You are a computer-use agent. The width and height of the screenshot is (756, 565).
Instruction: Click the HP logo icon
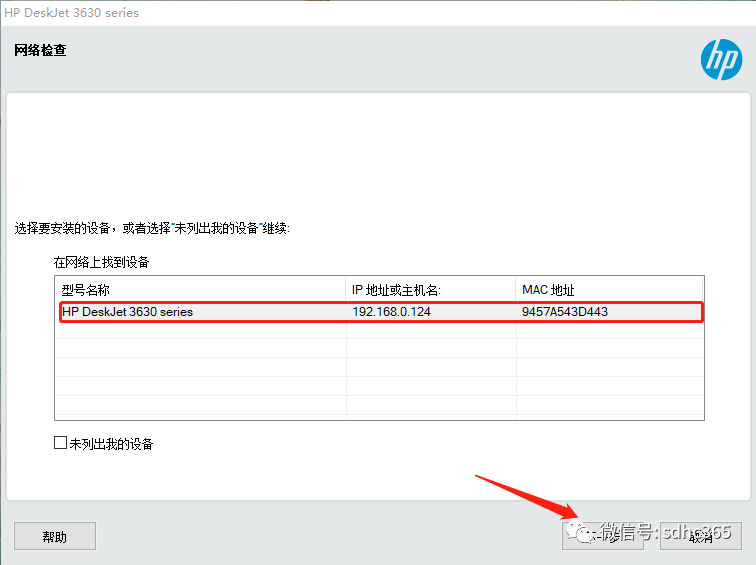point(721,60)
